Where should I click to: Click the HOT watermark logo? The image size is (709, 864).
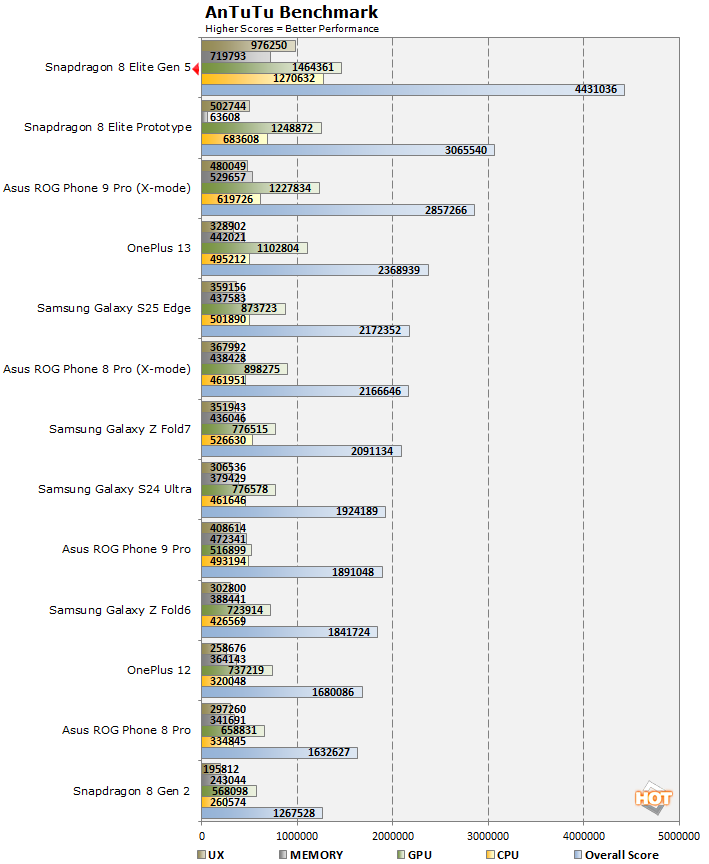(x=653, y=798)
